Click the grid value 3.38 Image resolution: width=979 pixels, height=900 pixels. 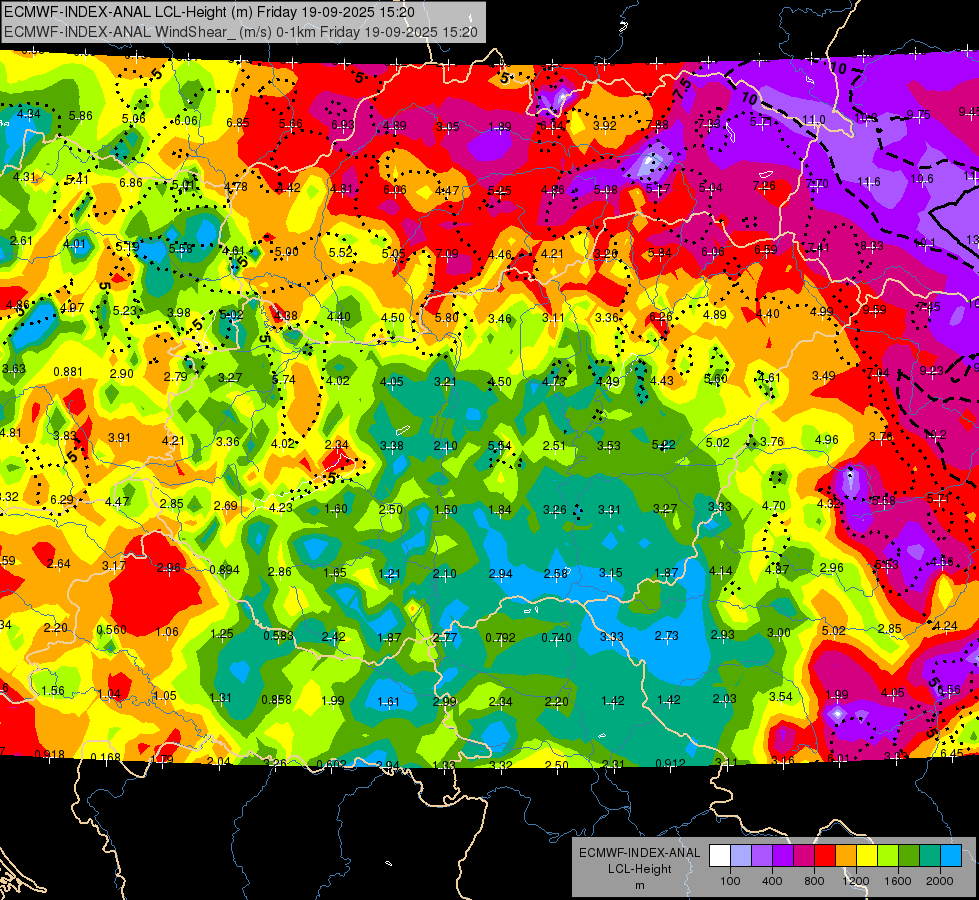(391, 446)
